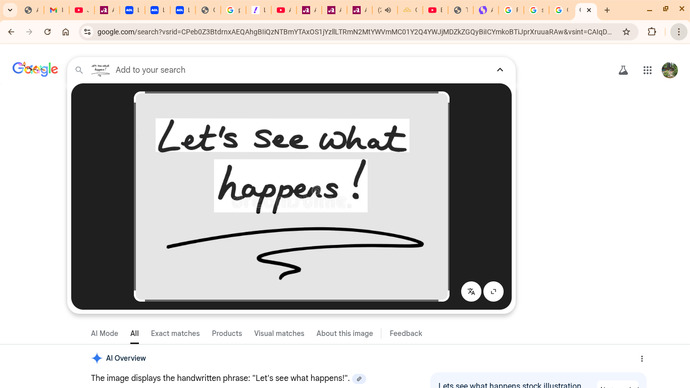Viewport: 690px width, 388px height.
Task: Open Search Labs flask icon
Action: click(623, 70)
